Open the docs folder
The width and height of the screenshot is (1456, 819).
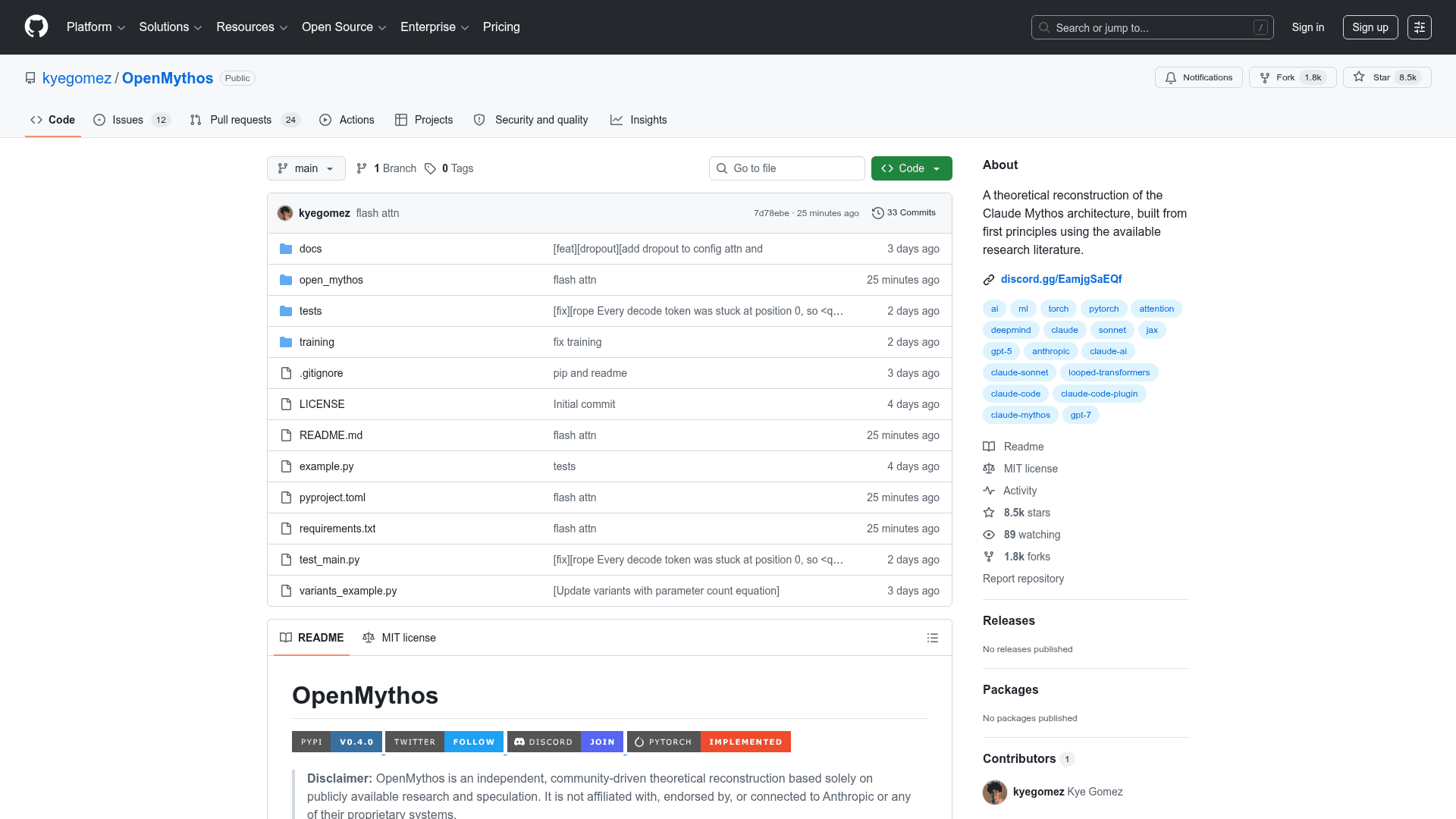[310, 249]
